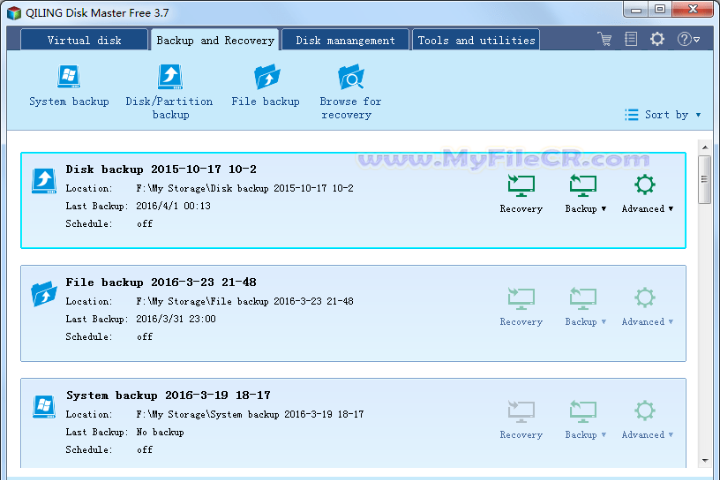Click location path 'F:\My Storage\System backup 2016-3-19 18-17'
Viewport: 720px width, 480px height.
point(250,414)
